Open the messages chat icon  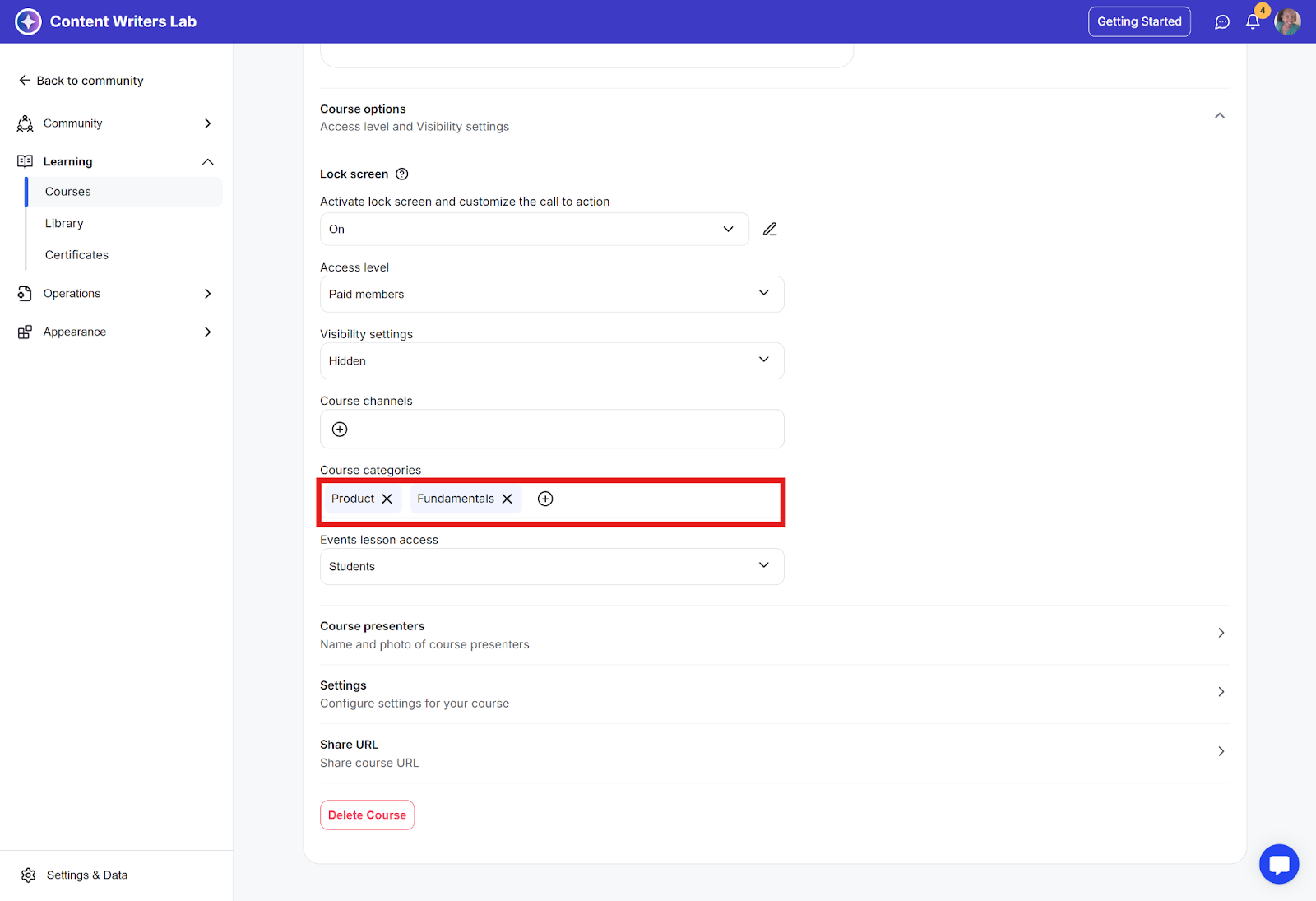[1222, 22]
